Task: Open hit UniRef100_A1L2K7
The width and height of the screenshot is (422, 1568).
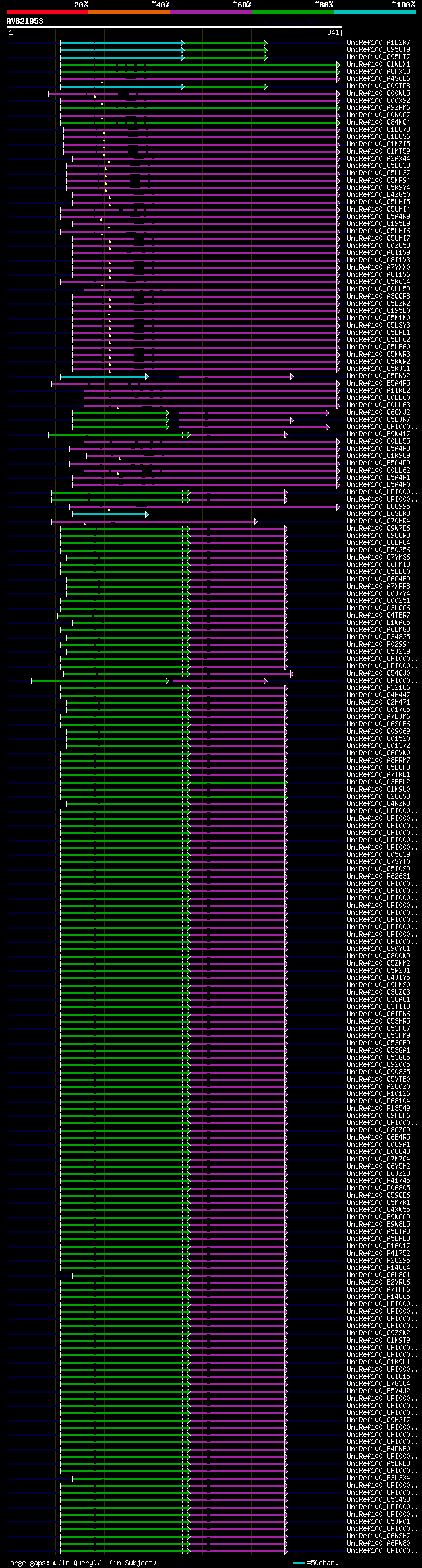Action: [378, 43]
